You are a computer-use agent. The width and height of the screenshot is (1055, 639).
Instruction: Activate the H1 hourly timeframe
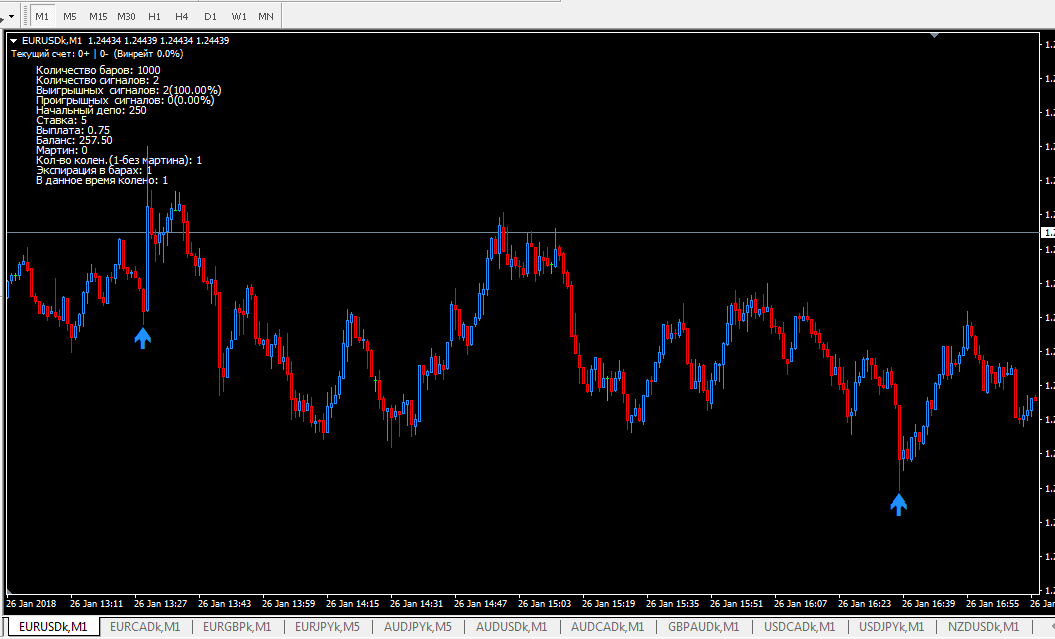[x=155, y=16]
